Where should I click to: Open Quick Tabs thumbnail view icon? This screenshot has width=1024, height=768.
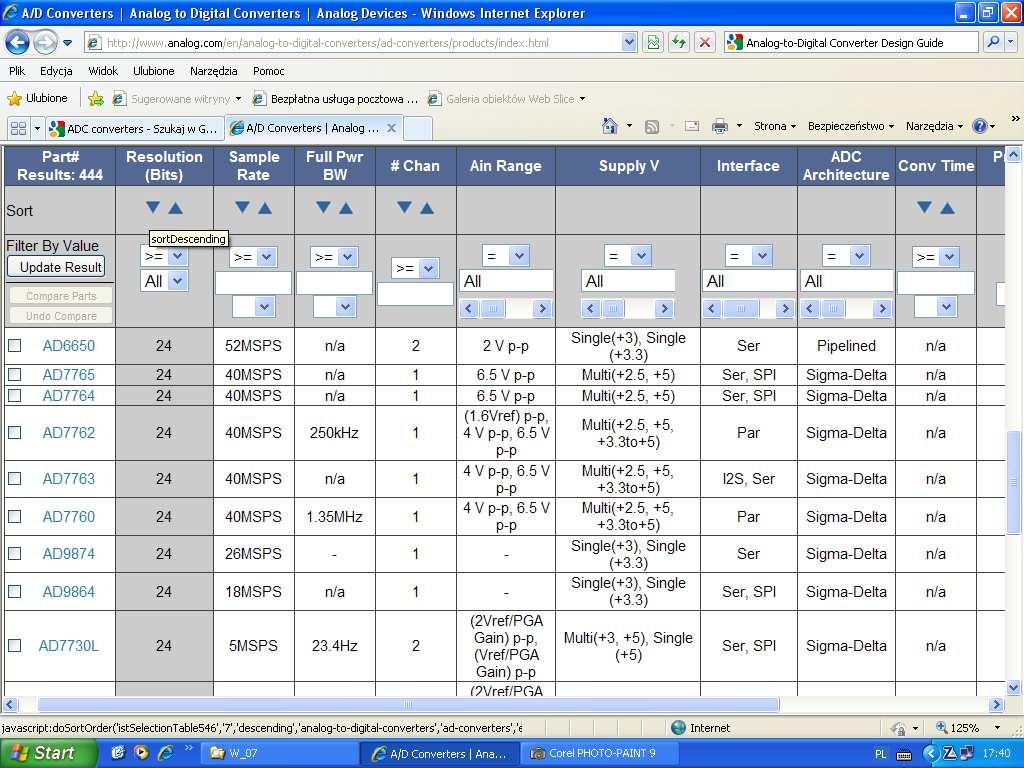pyautogui.click(x=18, y=128)
